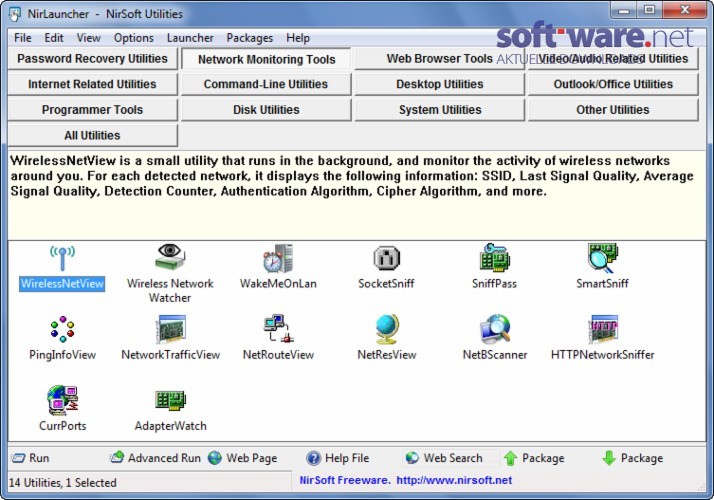Select the SmartSniff magnifier icon
714x500 pixels.
click(x=602, y=258)
